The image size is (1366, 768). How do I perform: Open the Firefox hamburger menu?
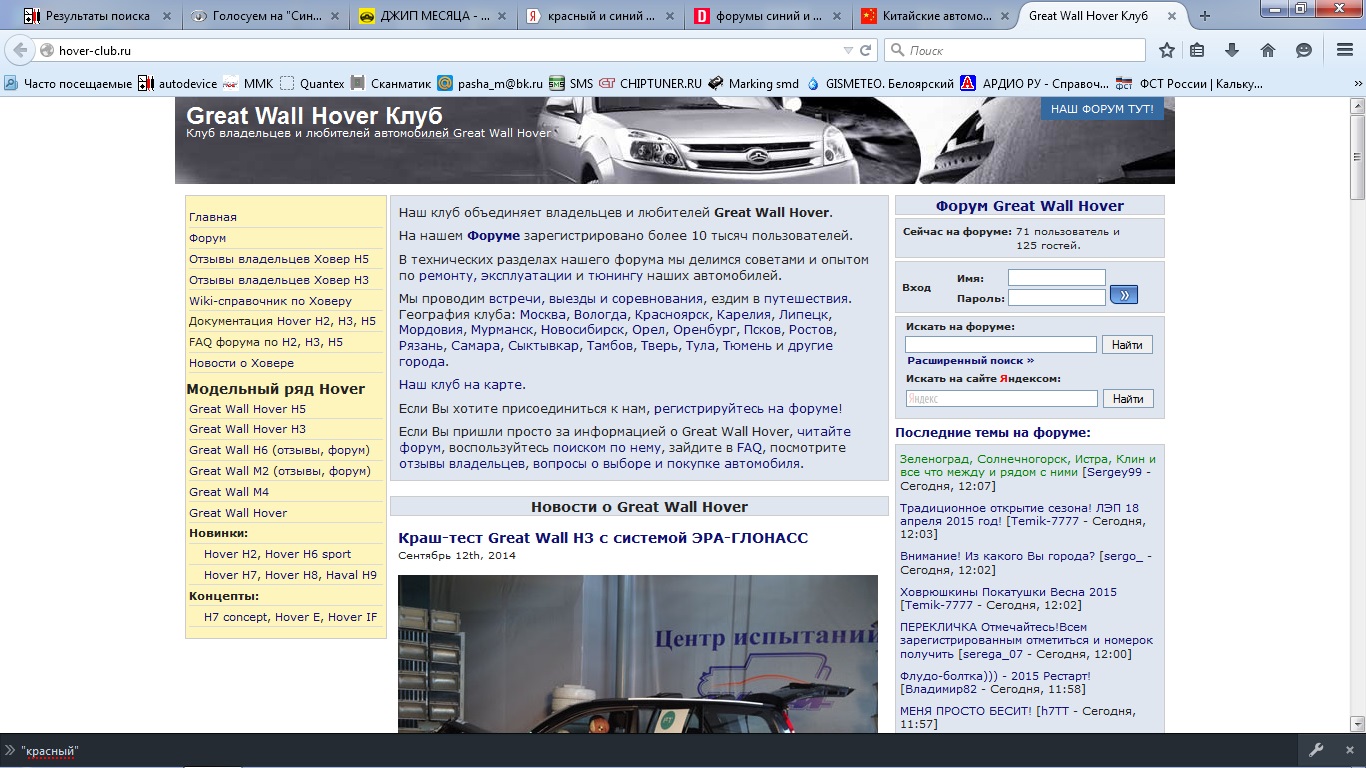click(1345, 50)
